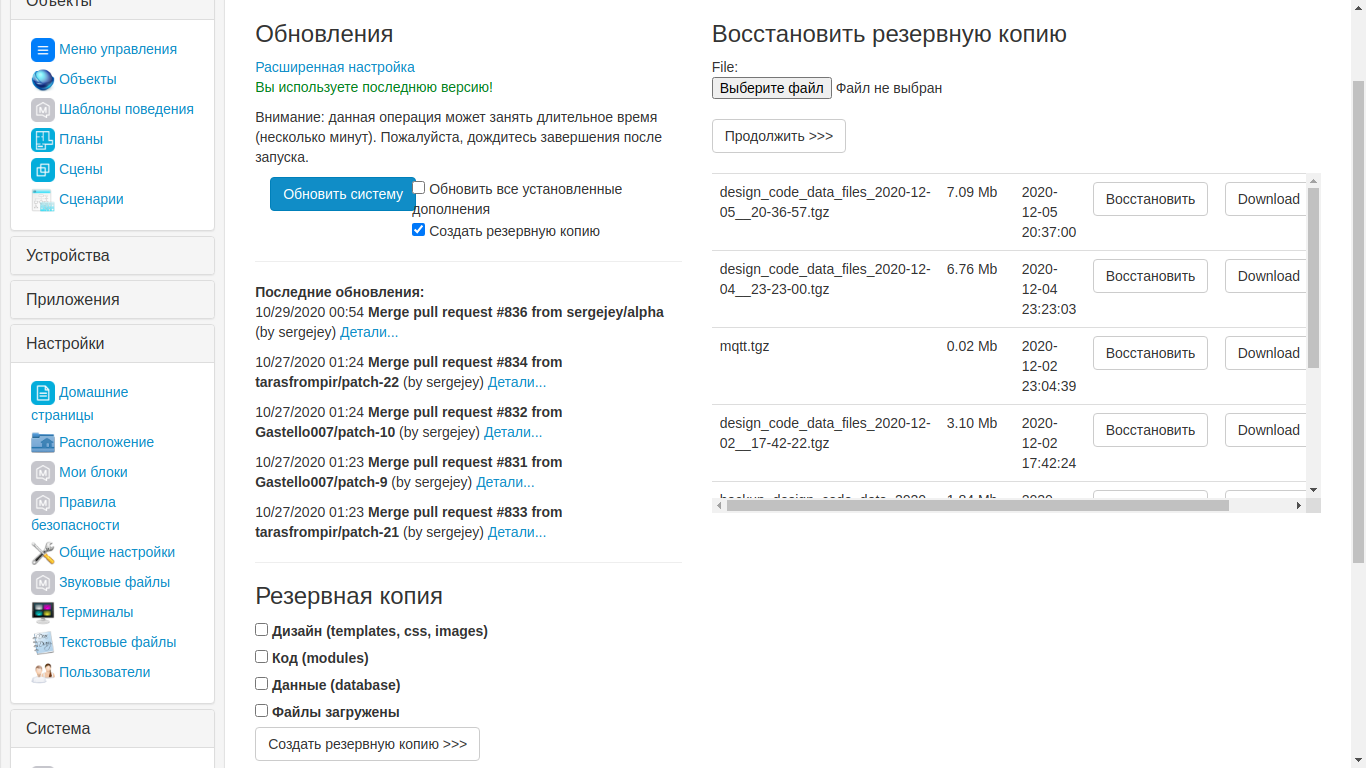
Task: Enable updating all installed extensions
Action: tap(418, 187)
